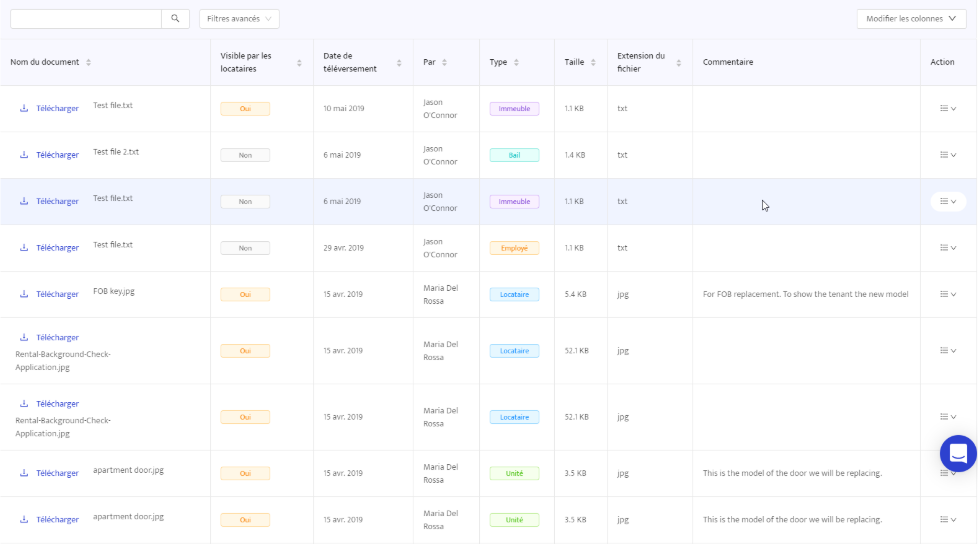
Task: Click the Oui badge in the FOB key.jpg row
Action: click(245, 294)
